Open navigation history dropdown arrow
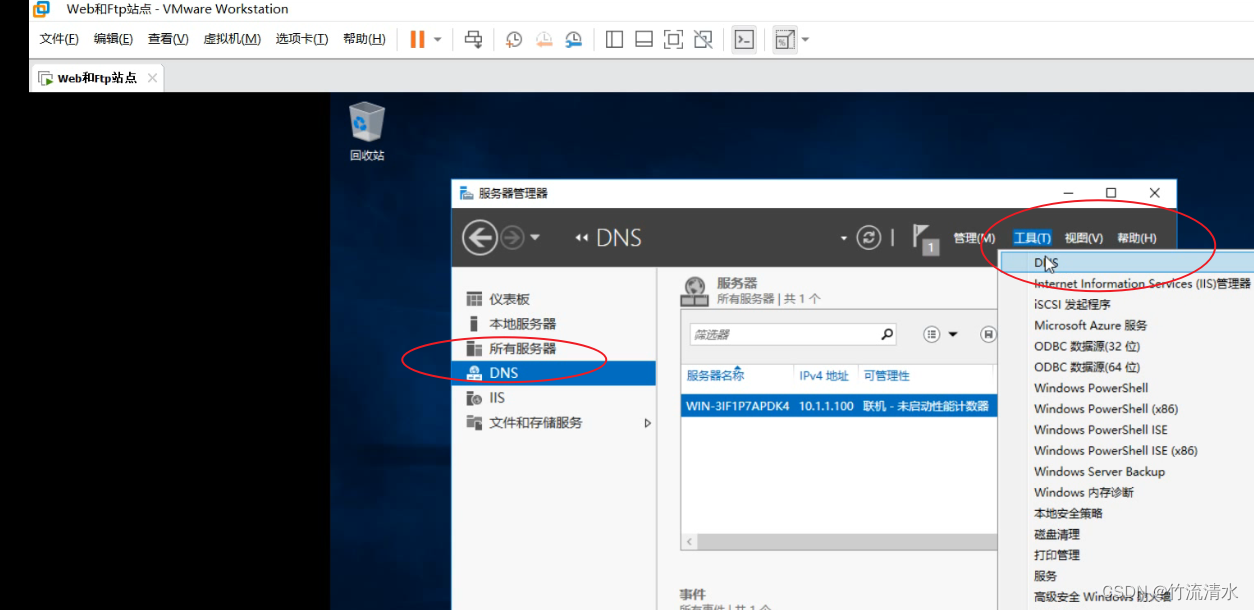The height and width of the screenshot is (610, 1254). click(x=535, y=238)
